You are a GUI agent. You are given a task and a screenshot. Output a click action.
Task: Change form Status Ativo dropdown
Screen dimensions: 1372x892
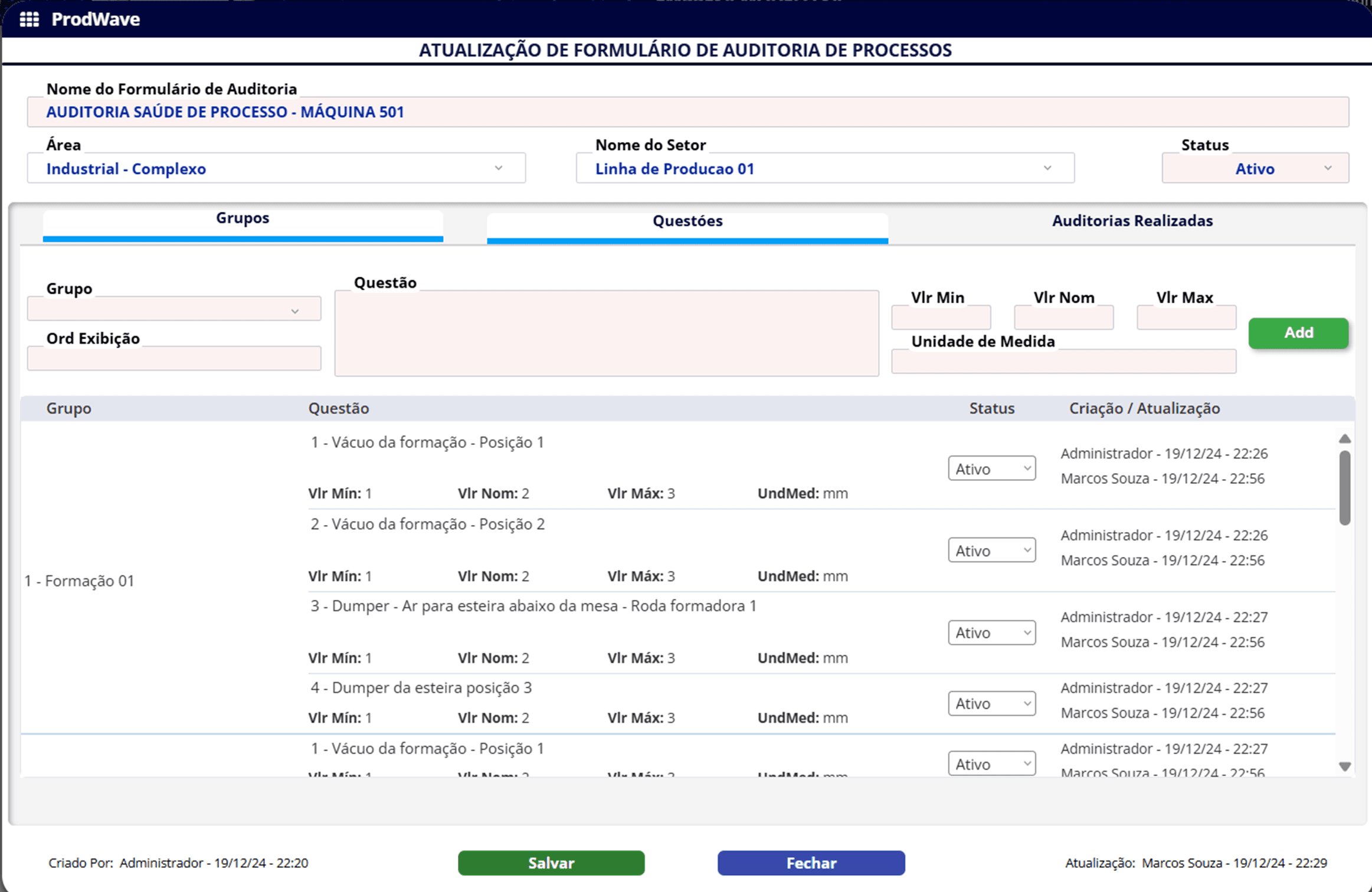click(1255, 169)
